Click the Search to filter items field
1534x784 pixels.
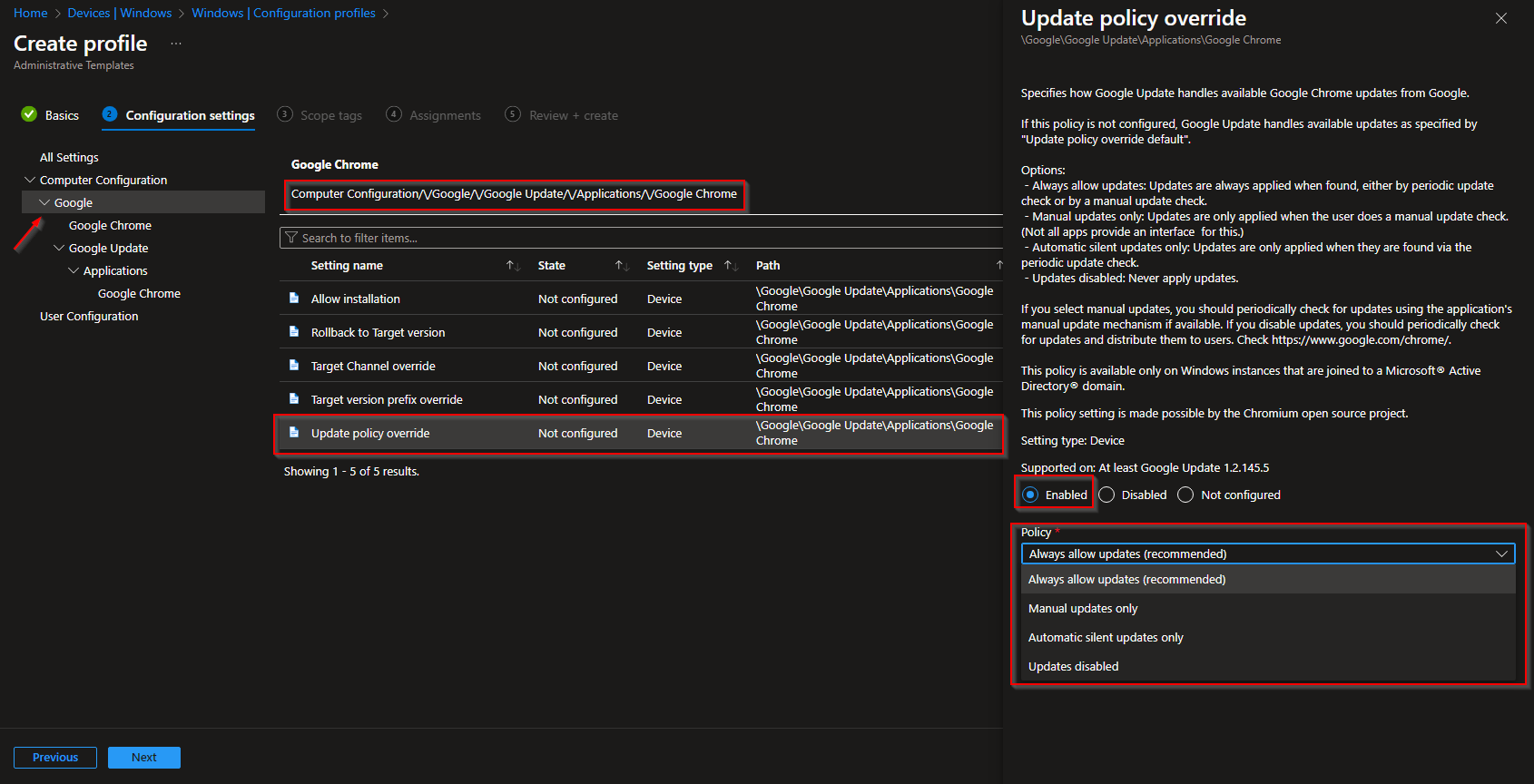(x=641, y=238)
